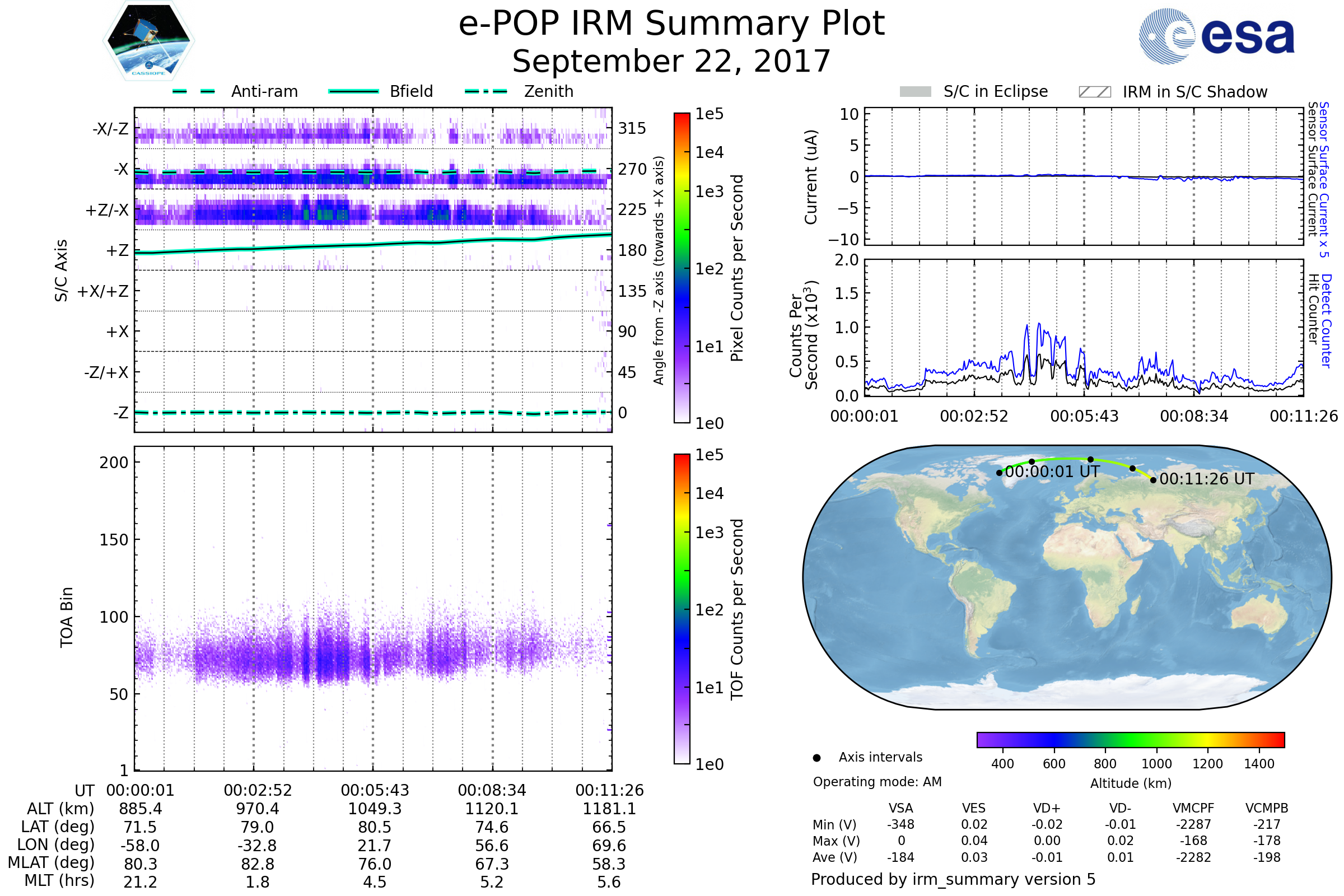Click the September 22, 2017 date heading

671,62
